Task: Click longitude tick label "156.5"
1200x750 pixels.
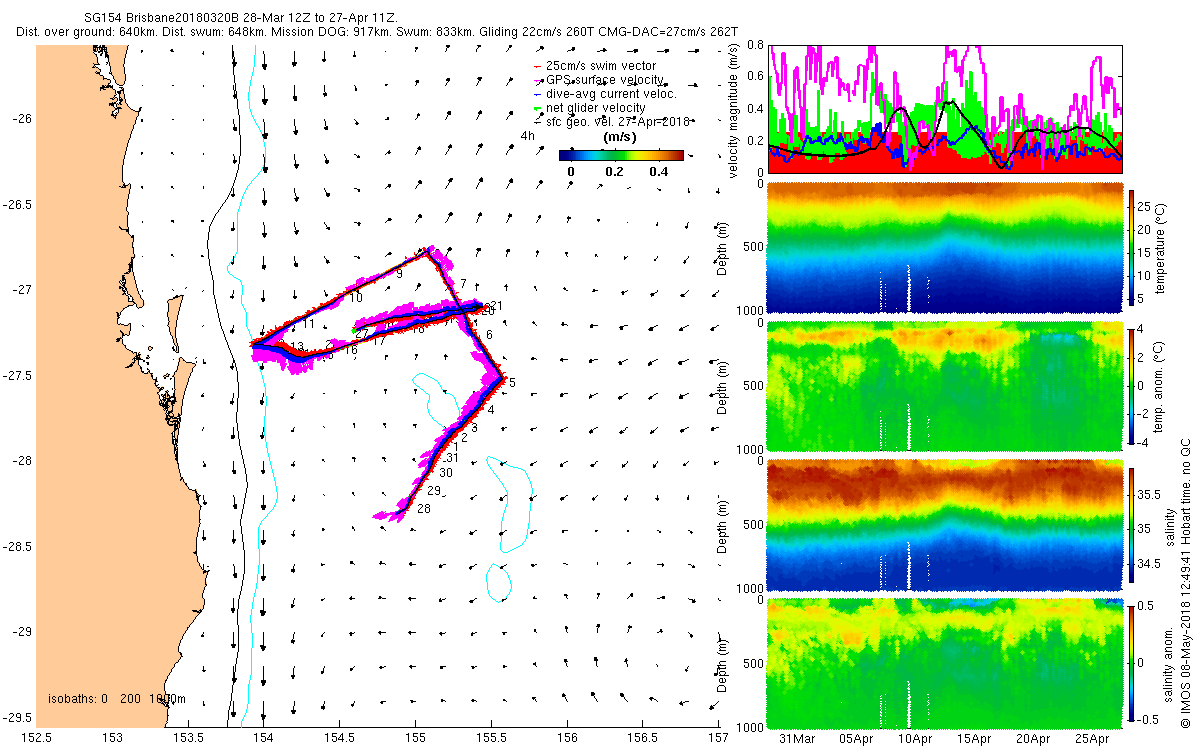Action: (x=643, y=738)
